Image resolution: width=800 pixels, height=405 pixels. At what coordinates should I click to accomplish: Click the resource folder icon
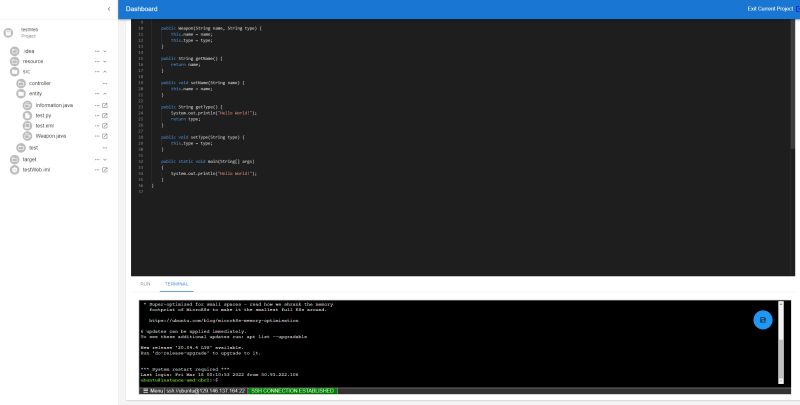point(14,61)
